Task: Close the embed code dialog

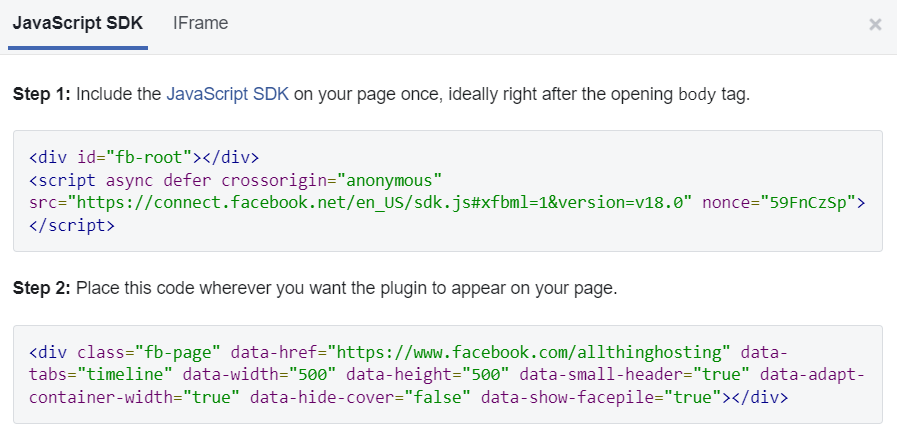Action: tap(875, 25)
